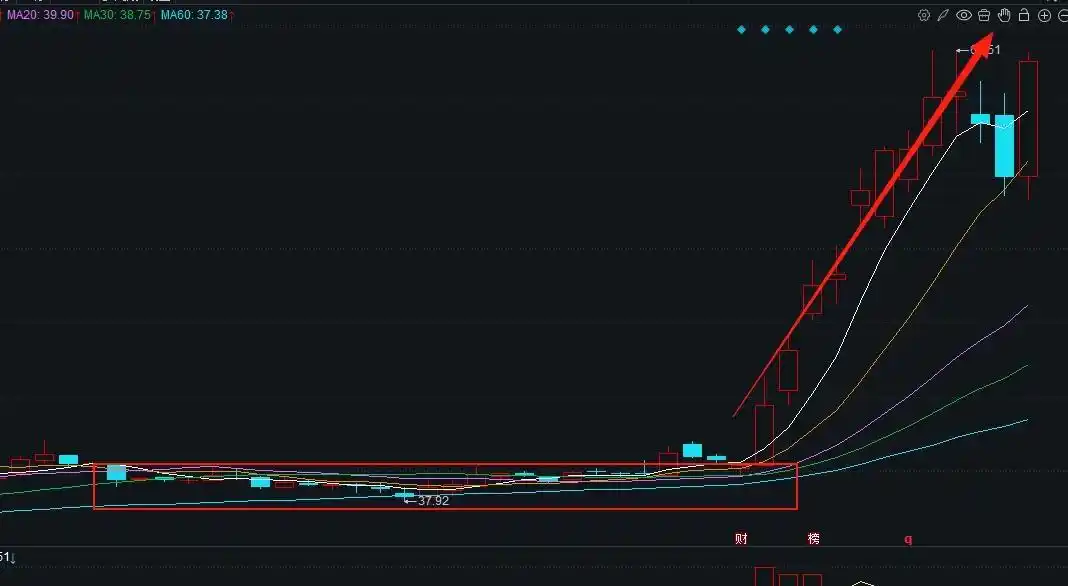Screen dimensions: 1068x586
Task: Select the drawing pen tool
Action: click(x=943, y=15)
